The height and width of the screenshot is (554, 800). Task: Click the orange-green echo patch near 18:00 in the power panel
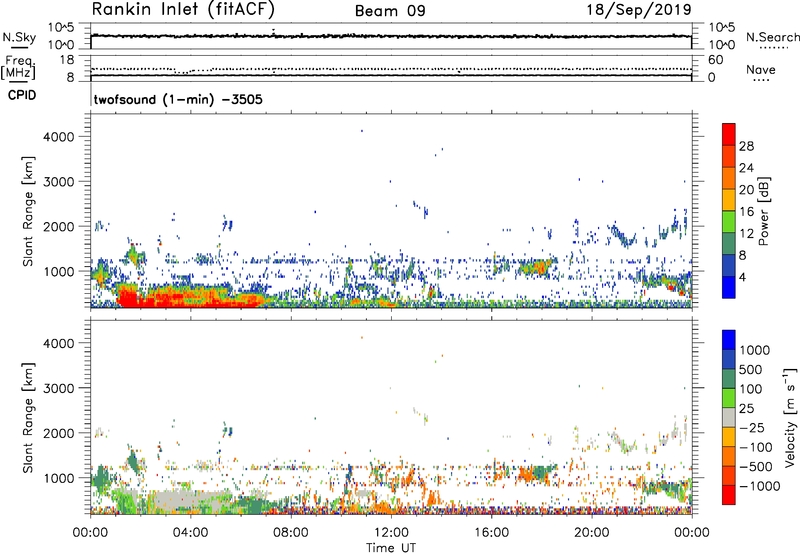point(534,267)
